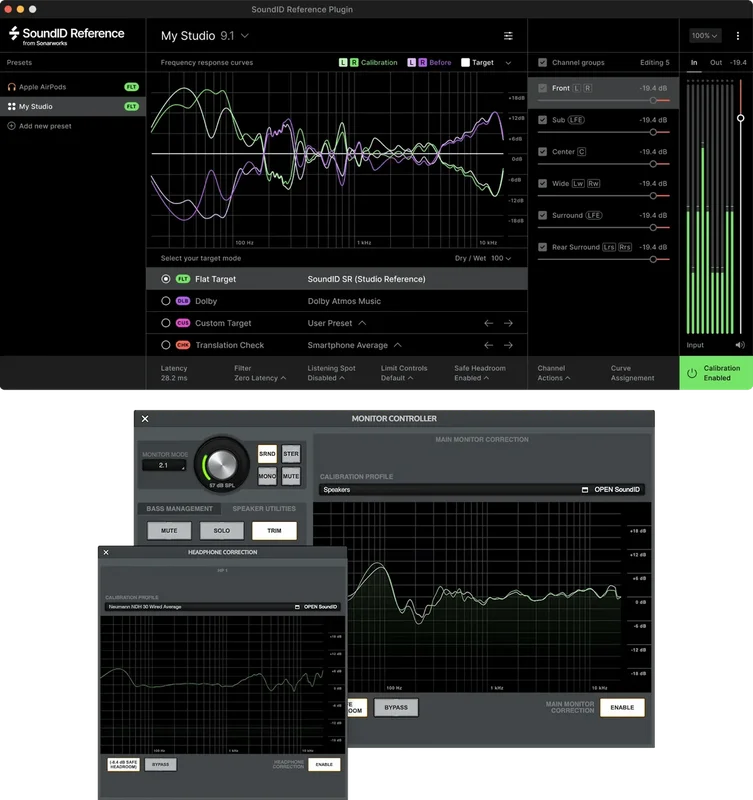Image resolution: width=753 pixels, height=800 pixels.
Task: Go to previous Custom Target user preset arrow
Action: [488, 323]
